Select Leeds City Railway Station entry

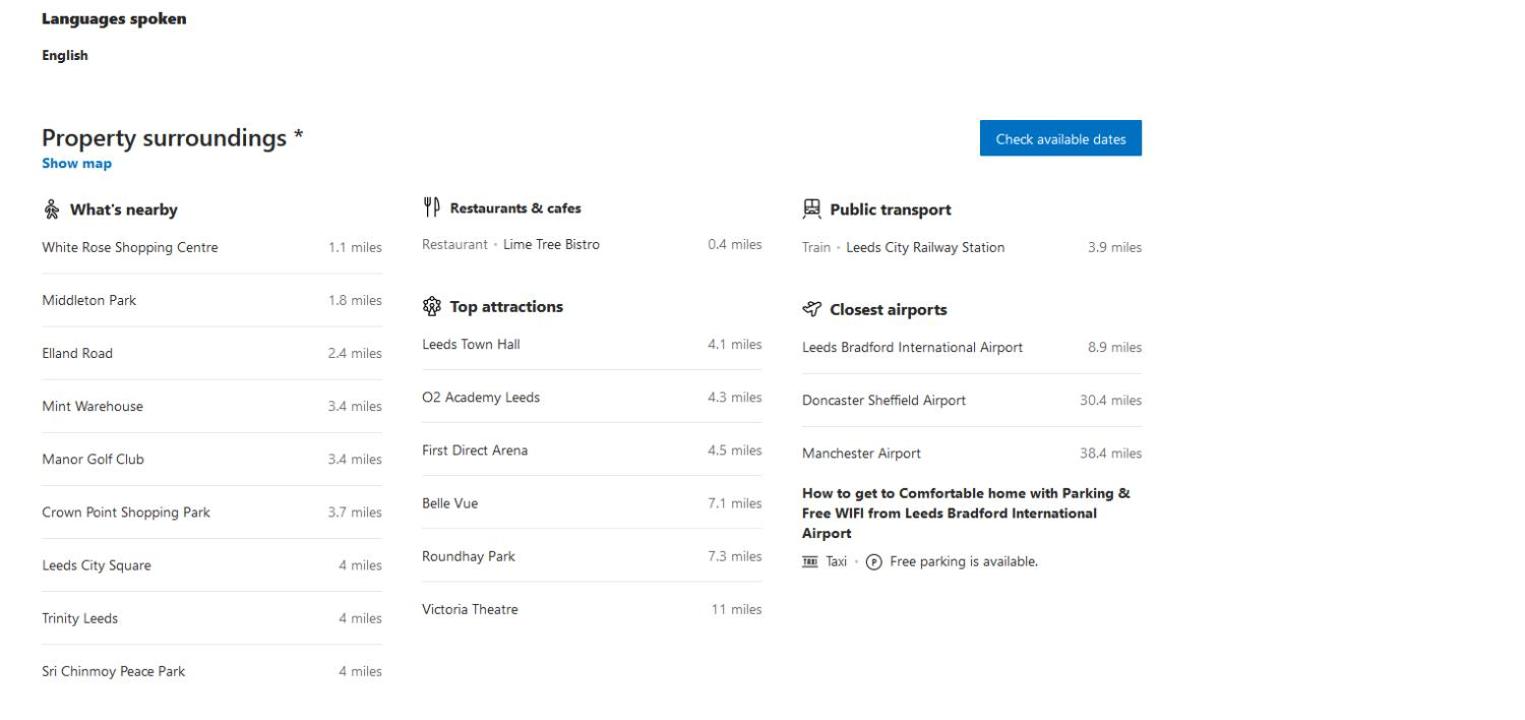tap(972, 248)
